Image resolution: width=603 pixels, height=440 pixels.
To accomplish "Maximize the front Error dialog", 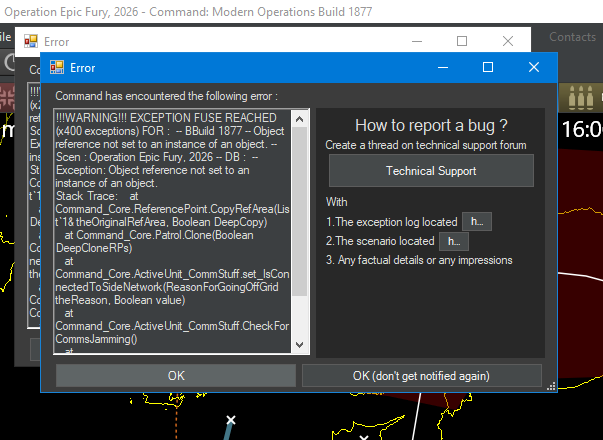I will (x=488, y=67).
